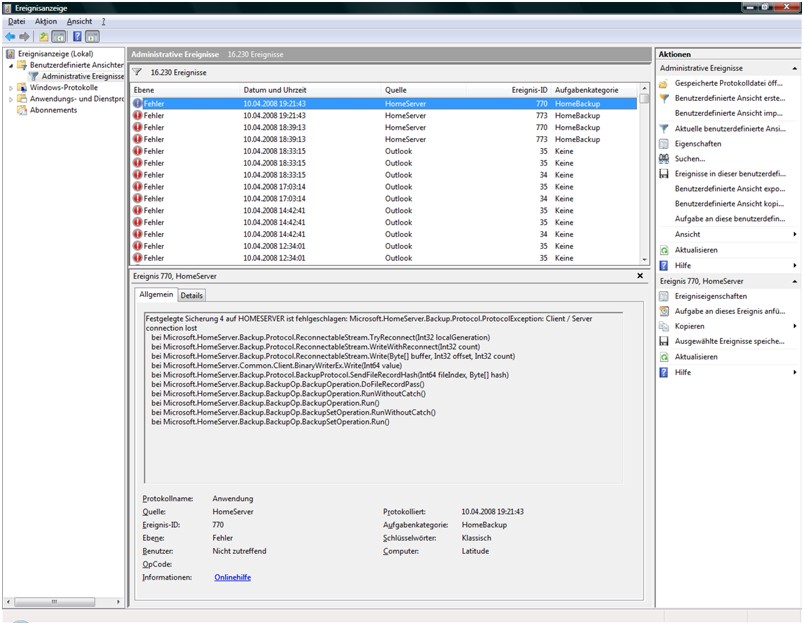The image size is (804, 625).
Task: Sort by the Ebene column header
Action: pyautogui.click(x=185, y=90)
